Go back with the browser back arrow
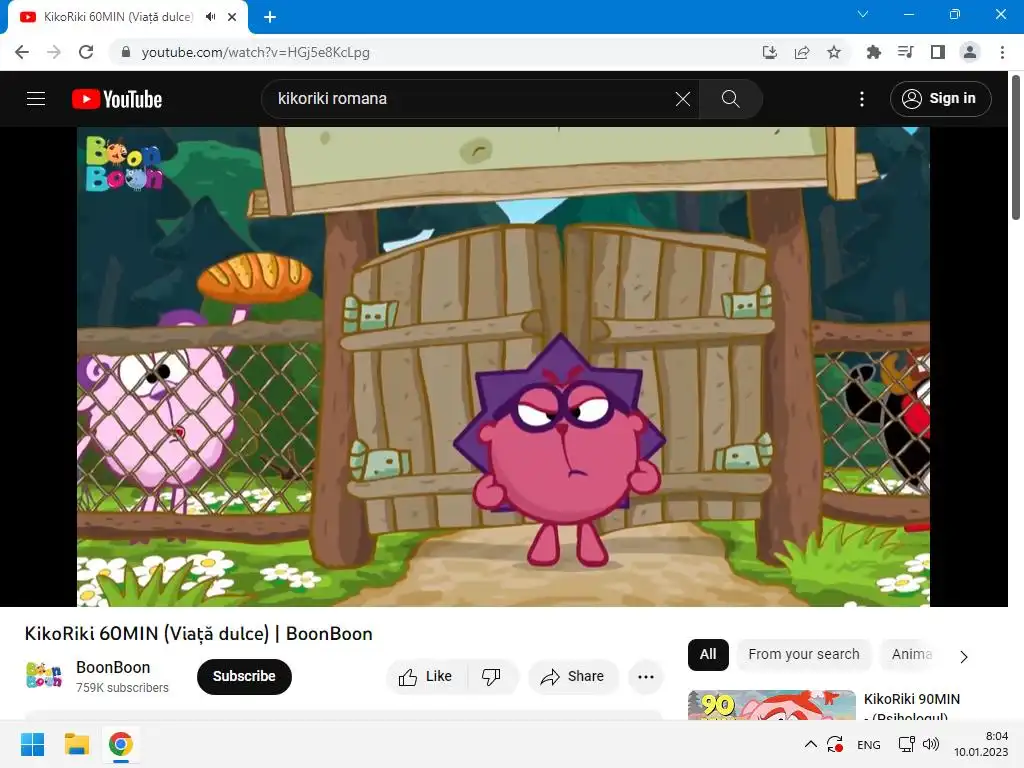1024x768 pixels. (x=22, y=52)
